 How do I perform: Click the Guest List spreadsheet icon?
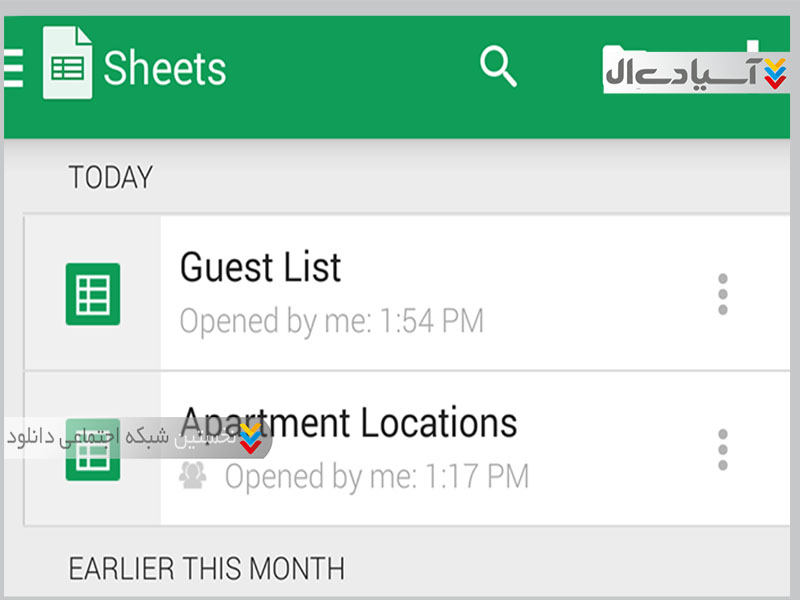click(x=92, y=294)
